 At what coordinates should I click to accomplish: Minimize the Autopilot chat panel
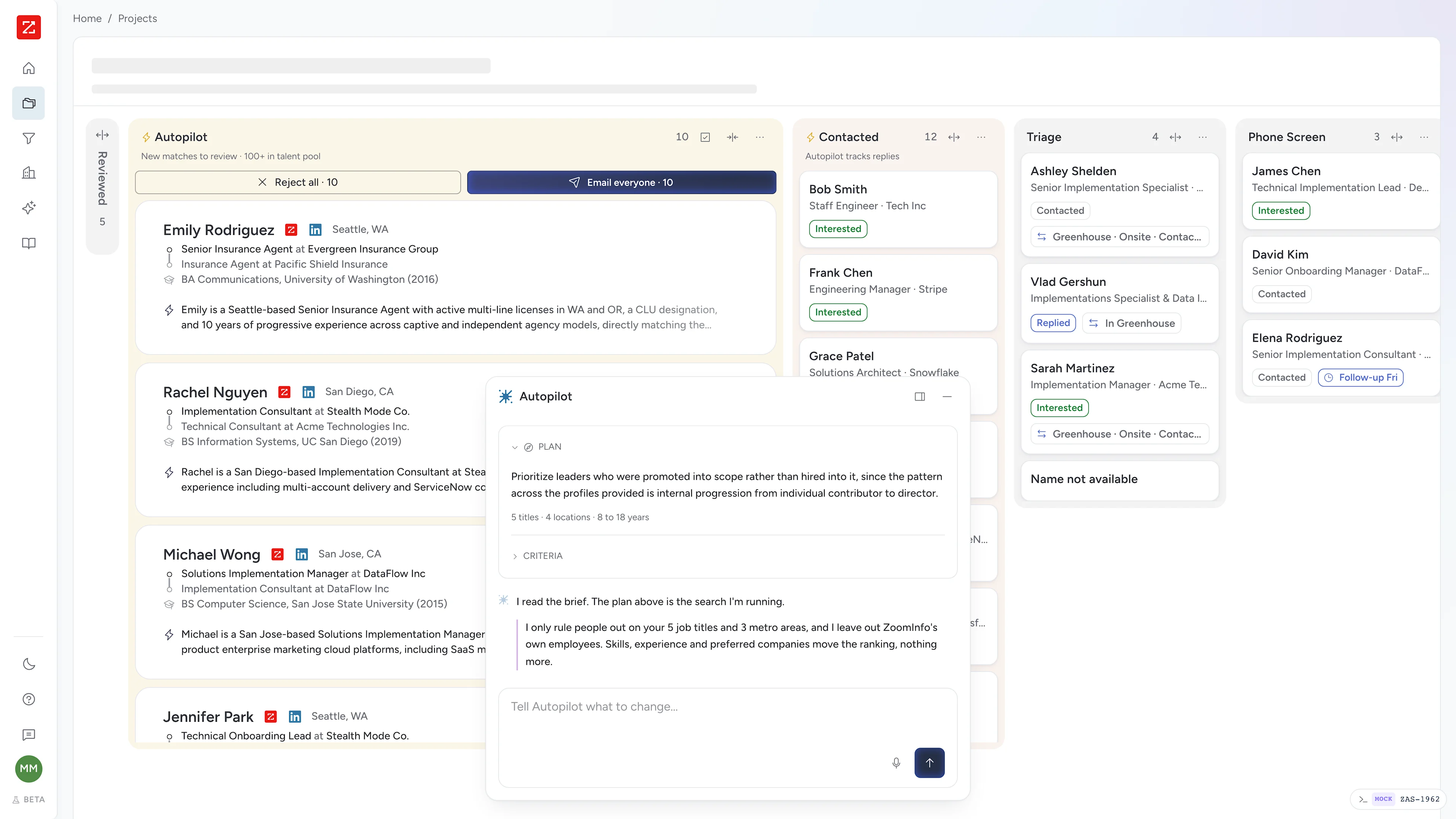click(947, 397)
